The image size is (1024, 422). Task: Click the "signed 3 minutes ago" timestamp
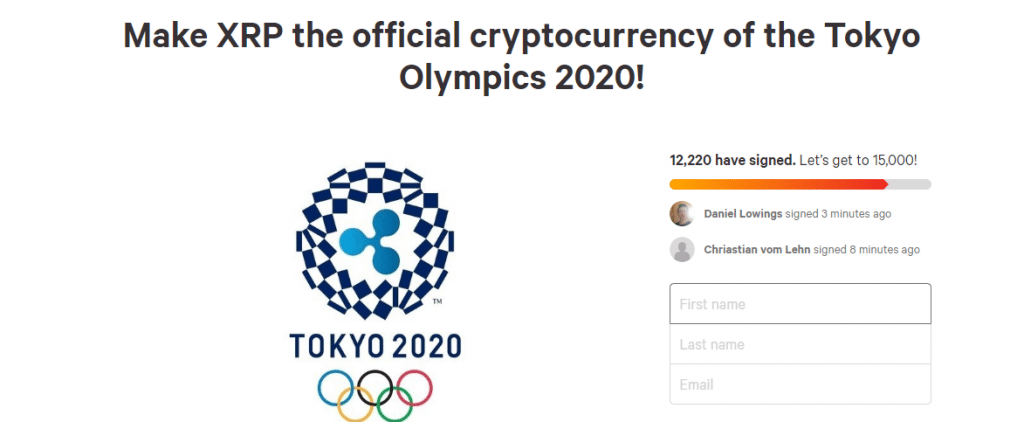[x=838, y=213]
